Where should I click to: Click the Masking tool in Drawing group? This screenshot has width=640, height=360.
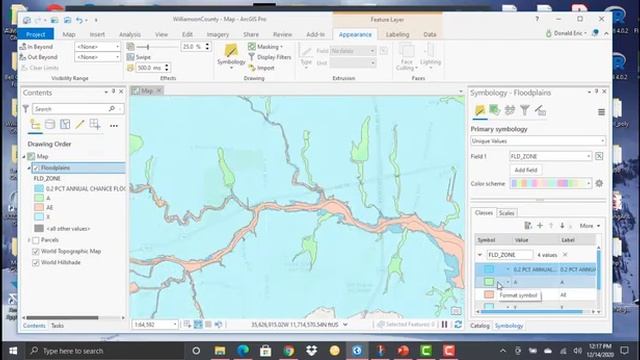[x=264, y=47]
